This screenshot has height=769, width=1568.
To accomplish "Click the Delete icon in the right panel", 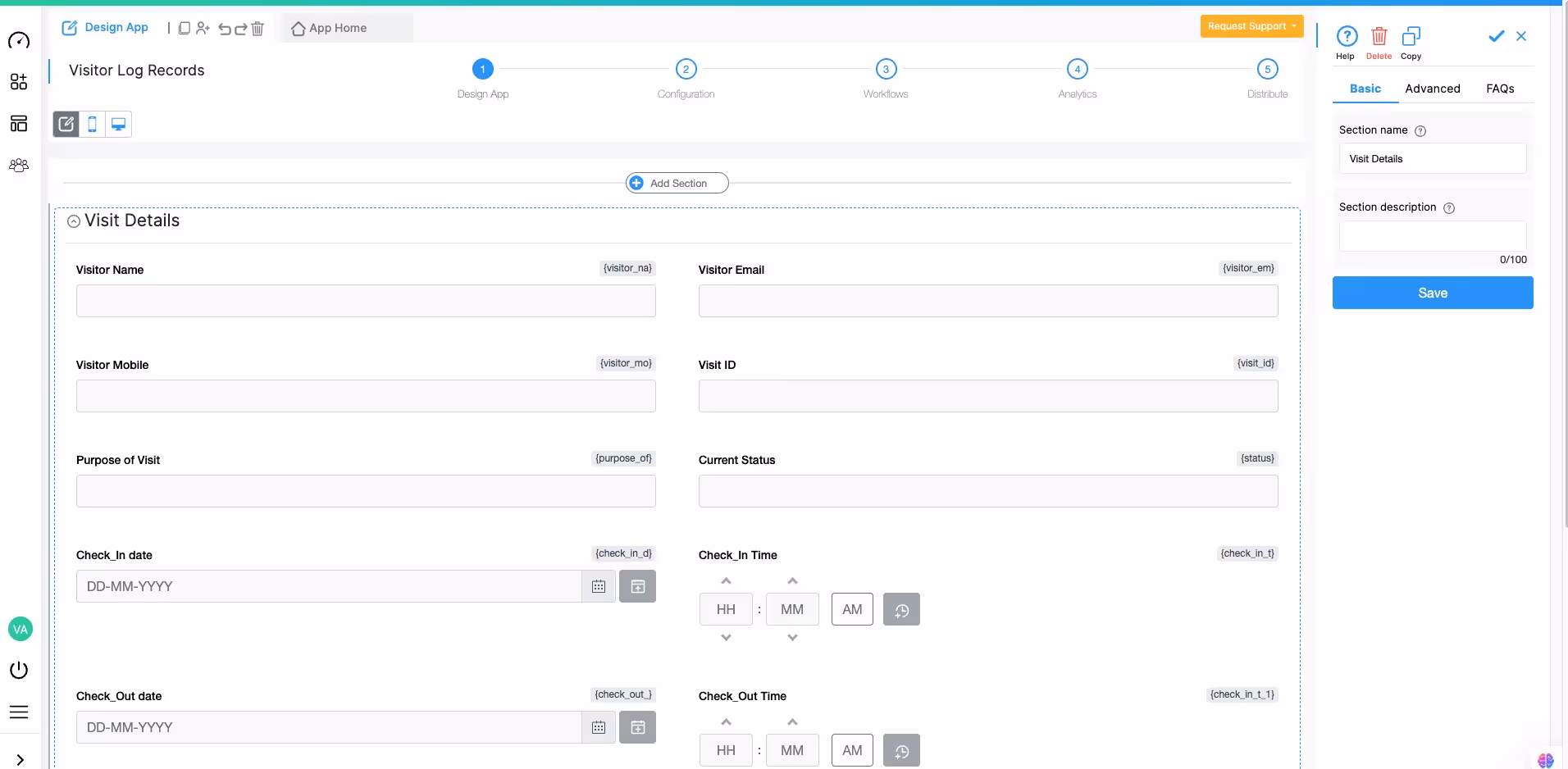I will pyautogui.click(x=1379, y=37).
